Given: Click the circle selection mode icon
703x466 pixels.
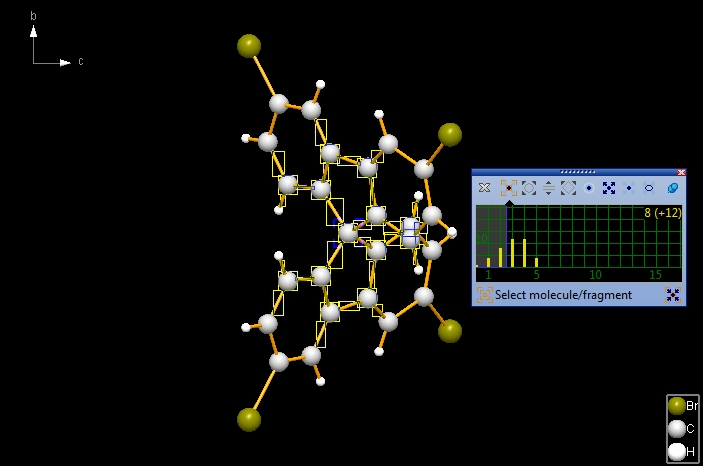Looking at the screenshot, I should (529, 188).
